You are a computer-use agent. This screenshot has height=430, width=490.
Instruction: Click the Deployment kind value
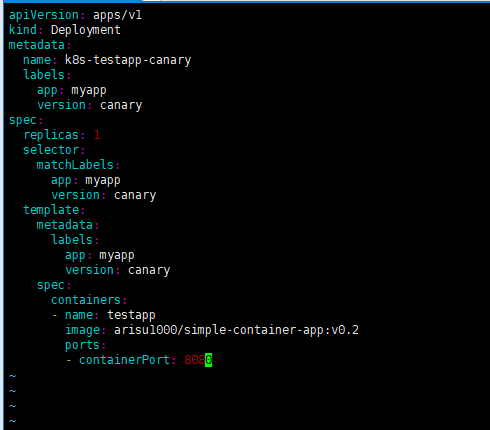point(86,30)
